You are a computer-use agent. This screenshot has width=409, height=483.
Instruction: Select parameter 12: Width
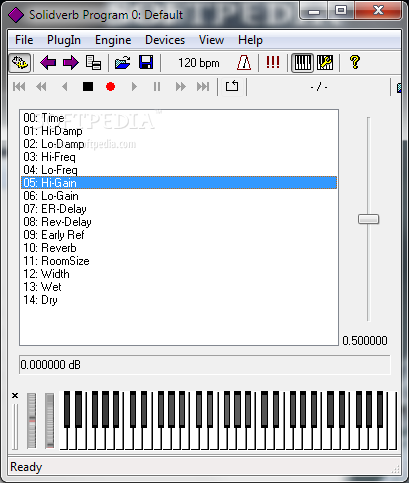click(x=179, y=274)
